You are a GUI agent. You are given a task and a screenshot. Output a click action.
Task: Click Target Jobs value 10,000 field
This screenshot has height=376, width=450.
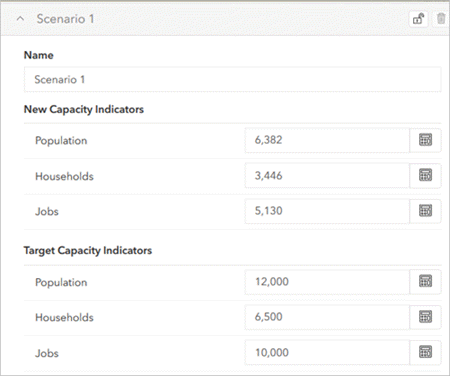click(x=327, y=353)
